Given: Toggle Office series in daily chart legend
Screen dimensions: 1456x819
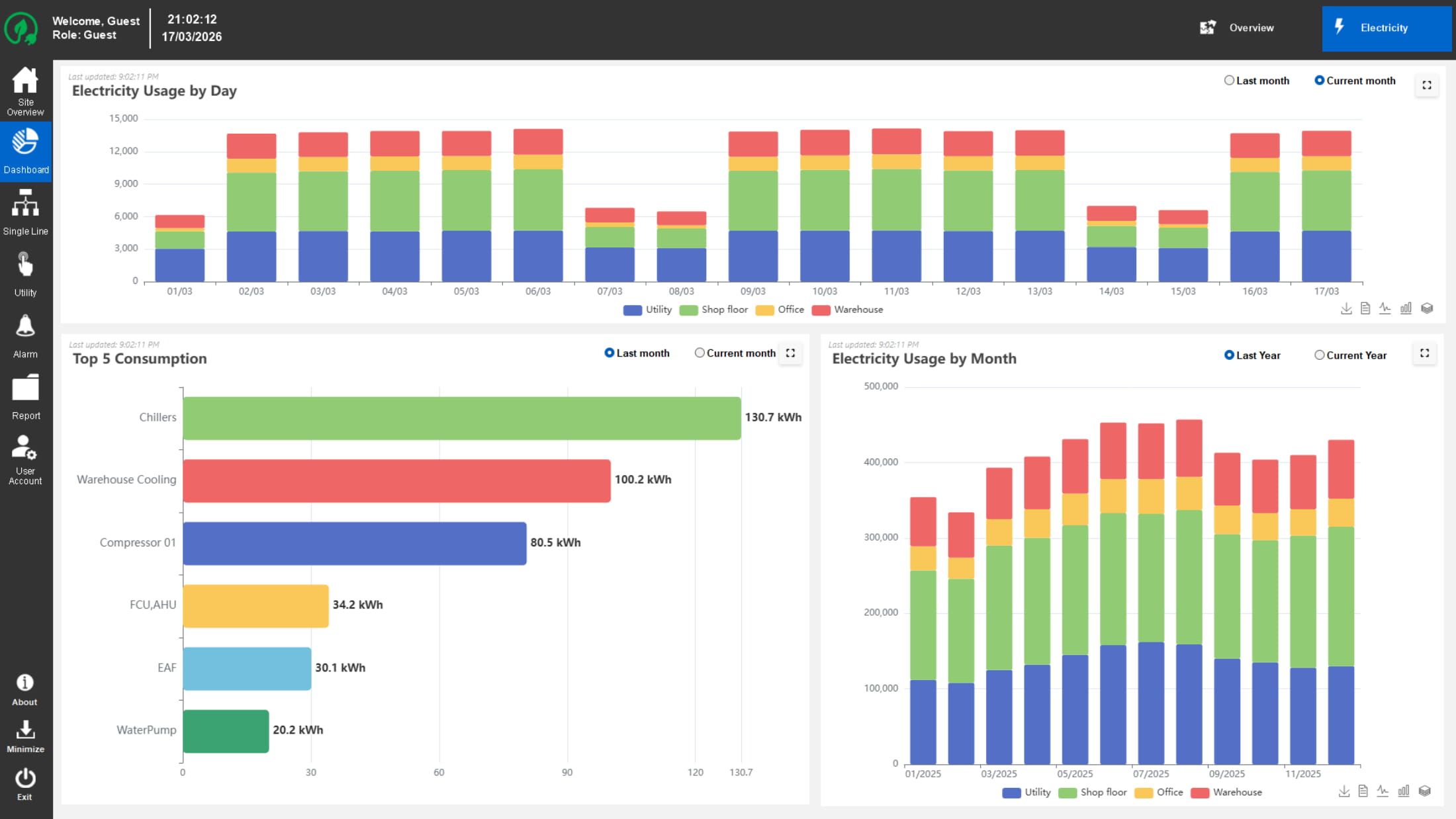Looking at the screenshot, I should (780, 310).
